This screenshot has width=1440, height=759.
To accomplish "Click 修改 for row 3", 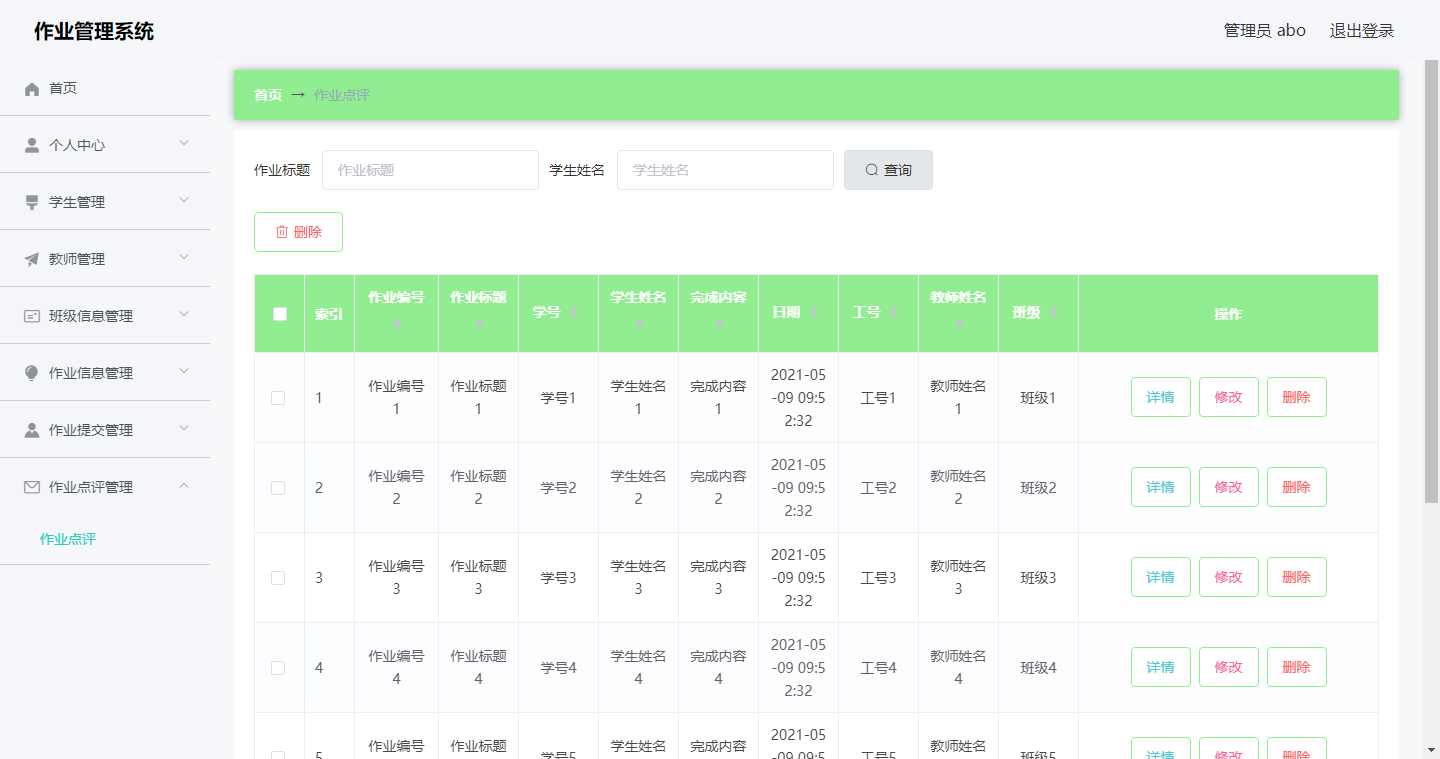I will pos(1228,577).
